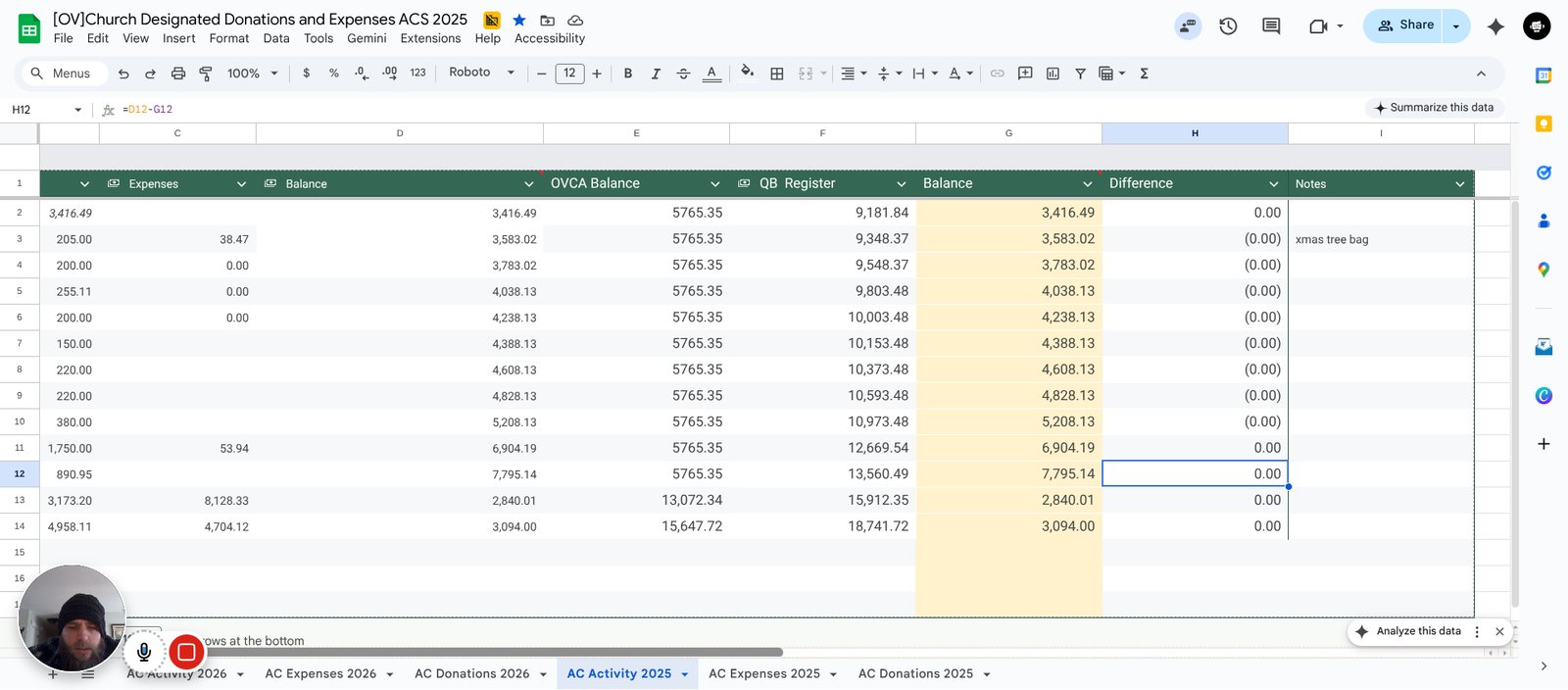Insert a comment from the toolbar
1568x690 pixels.
click(x=1025, y=74)
